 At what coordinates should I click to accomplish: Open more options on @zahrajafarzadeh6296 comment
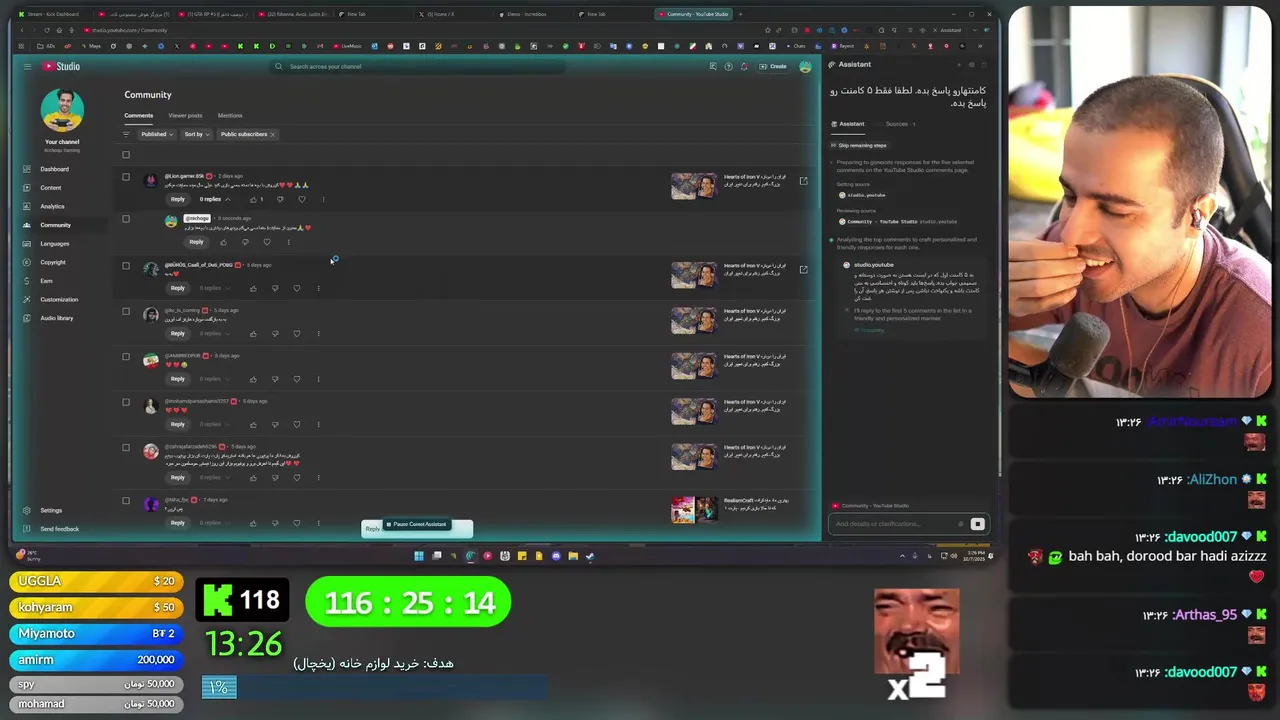click(x=319, y=477)
